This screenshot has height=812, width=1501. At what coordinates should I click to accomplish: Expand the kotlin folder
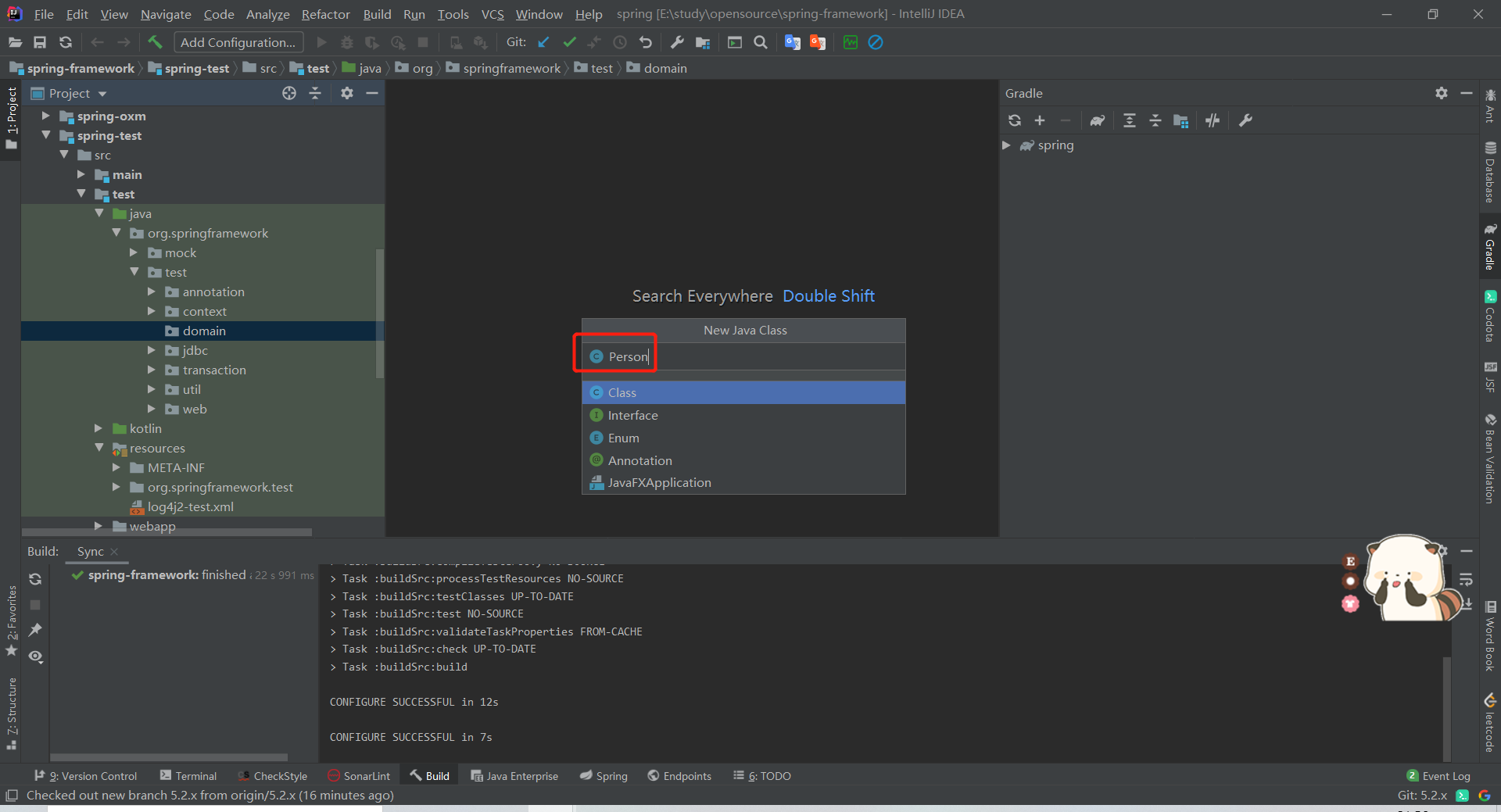[99, 428]
